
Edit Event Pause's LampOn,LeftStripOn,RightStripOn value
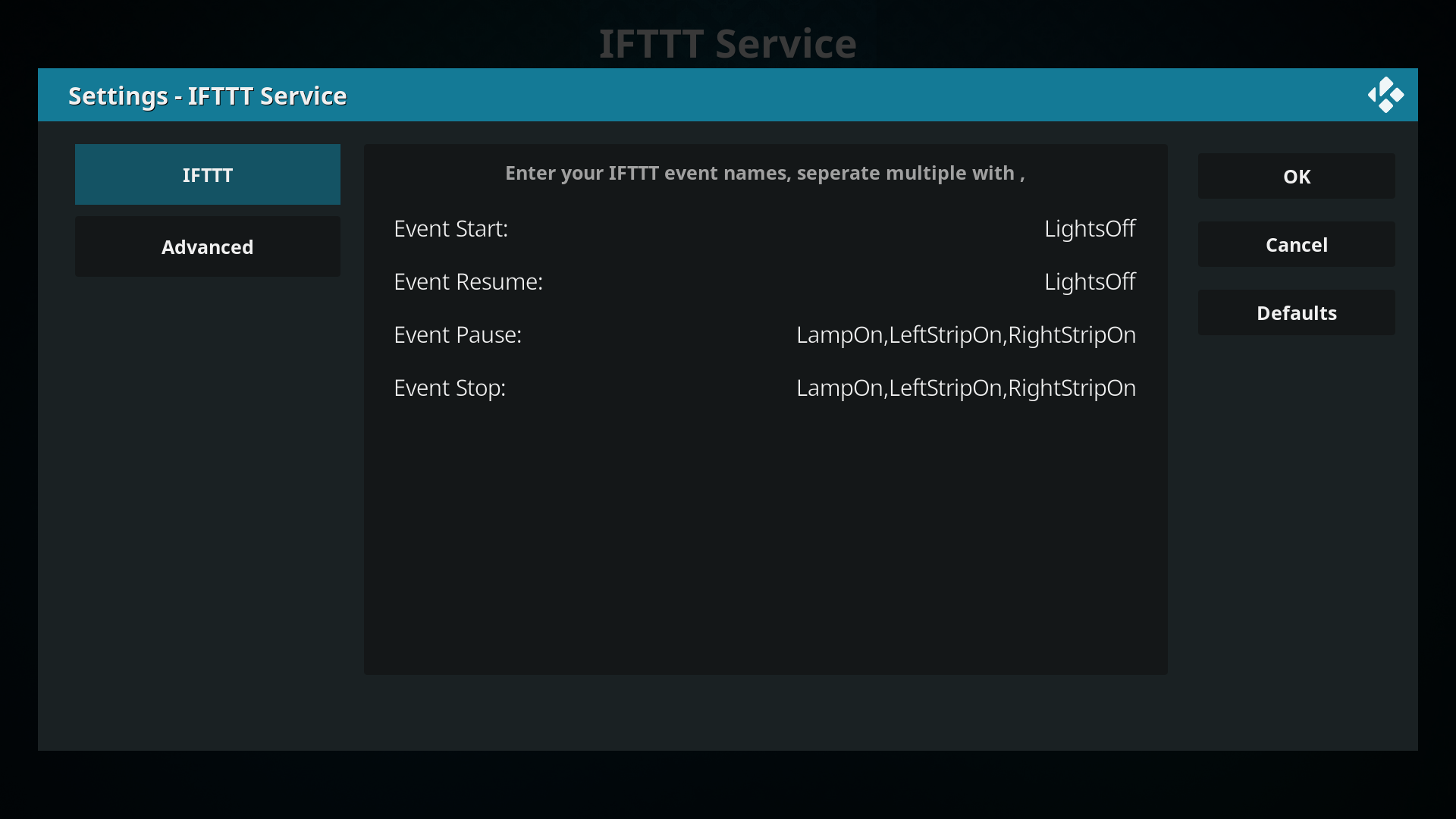[965, 335]
